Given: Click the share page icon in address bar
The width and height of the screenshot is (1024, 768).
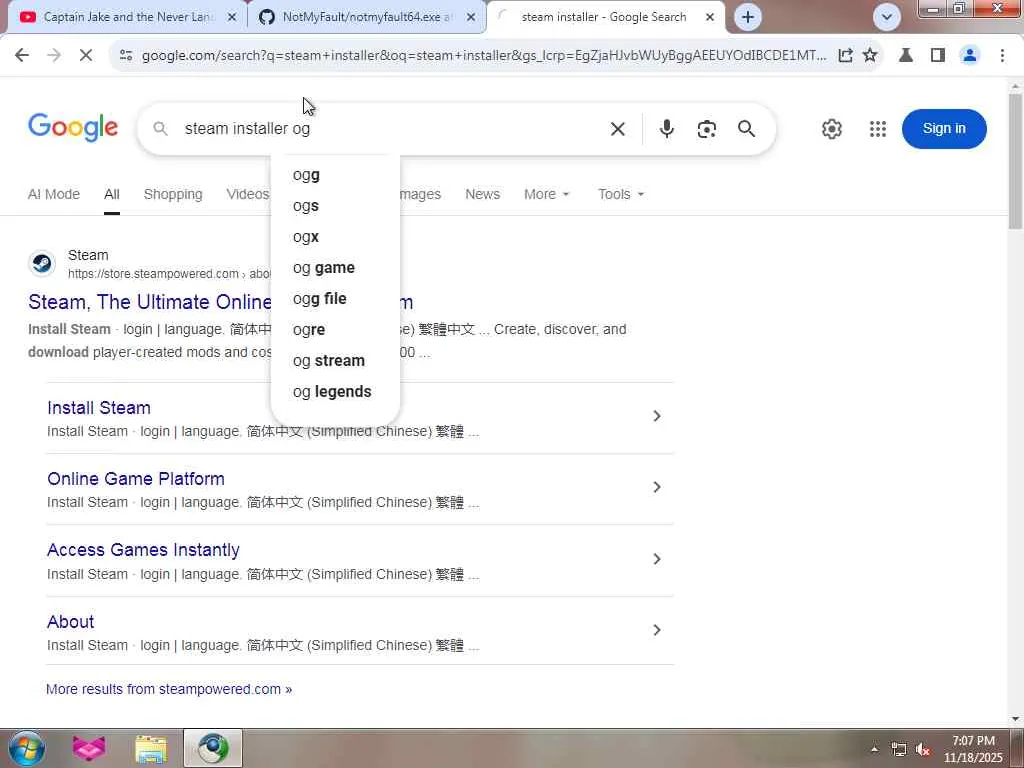Looking at the screenshot, I should point(845,56).
